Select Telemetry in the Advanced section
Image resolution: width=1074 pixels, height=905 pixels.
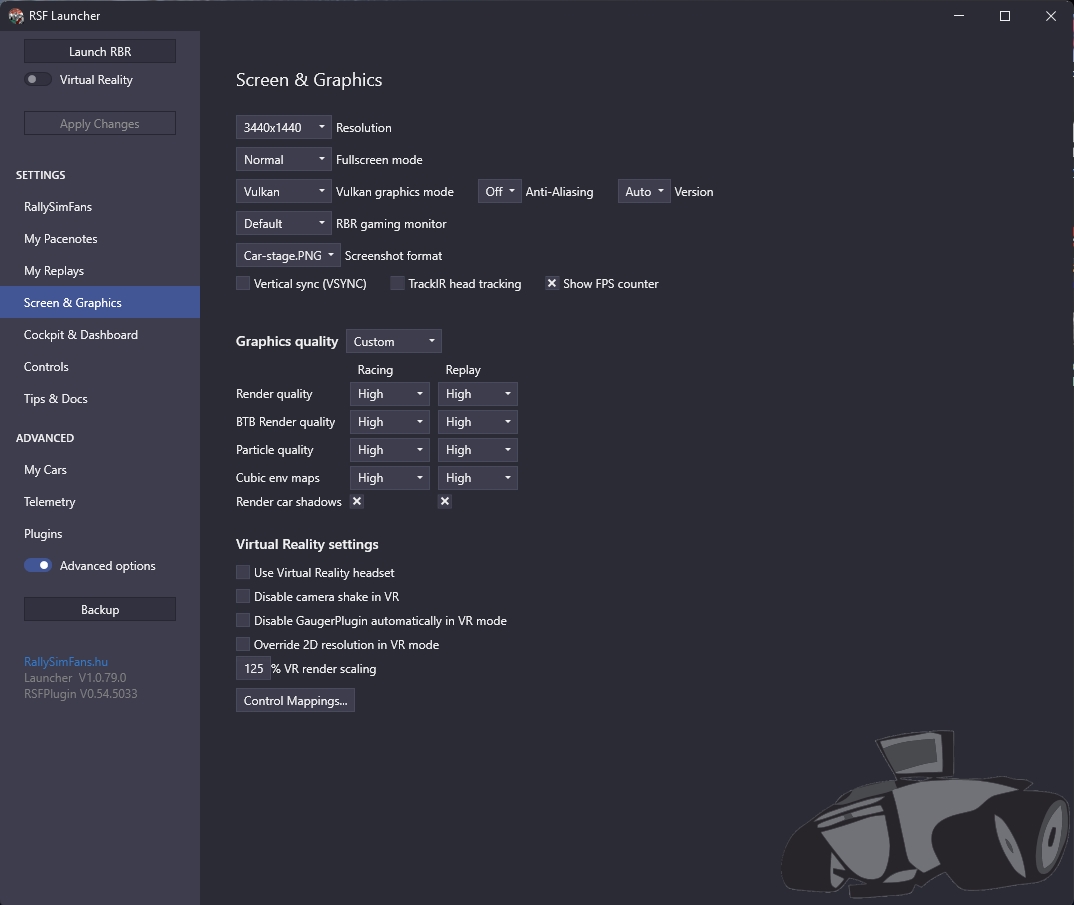tap(50, 502)
